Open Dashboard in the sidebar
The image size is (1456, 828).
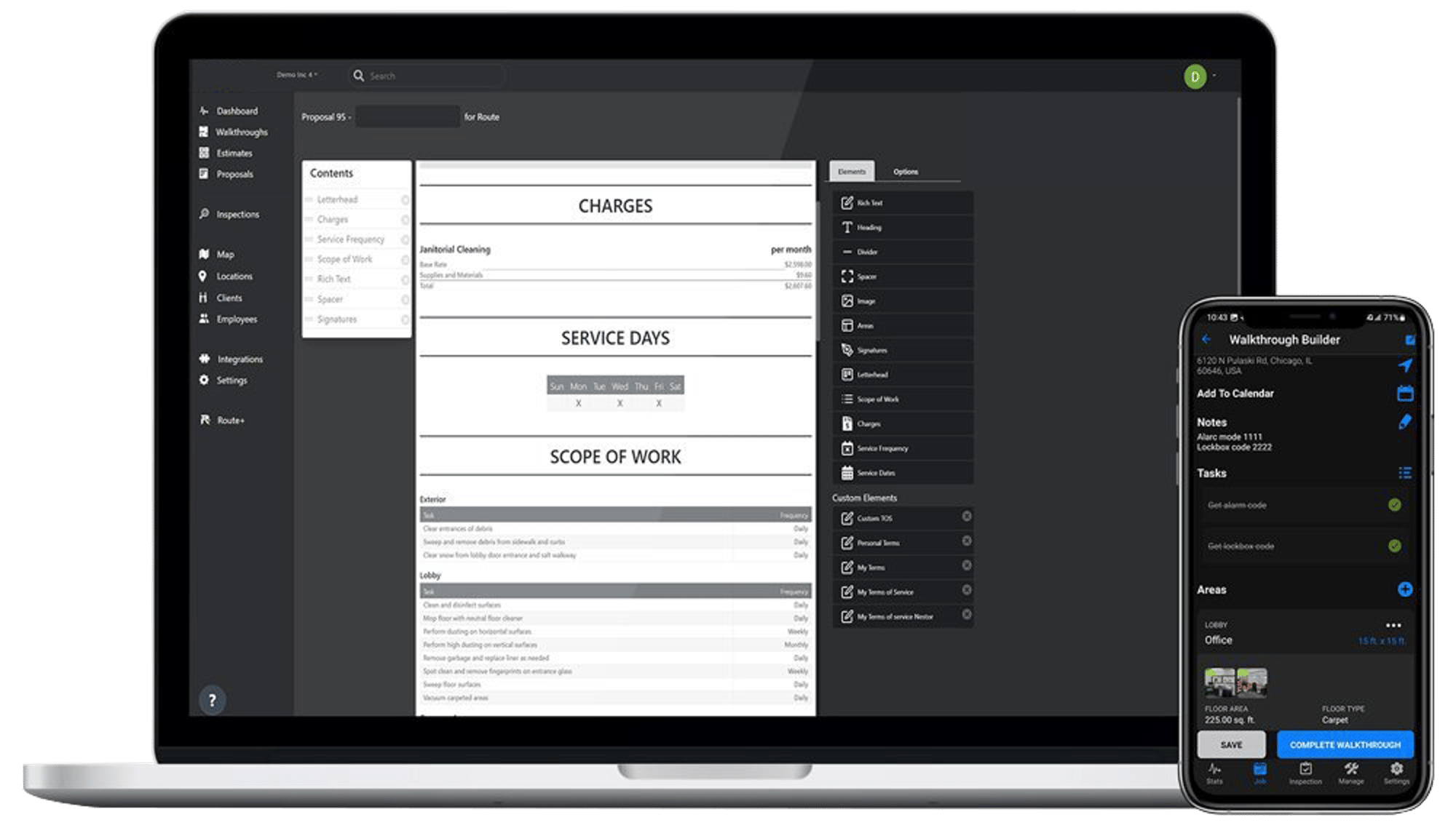click(229, 111)
